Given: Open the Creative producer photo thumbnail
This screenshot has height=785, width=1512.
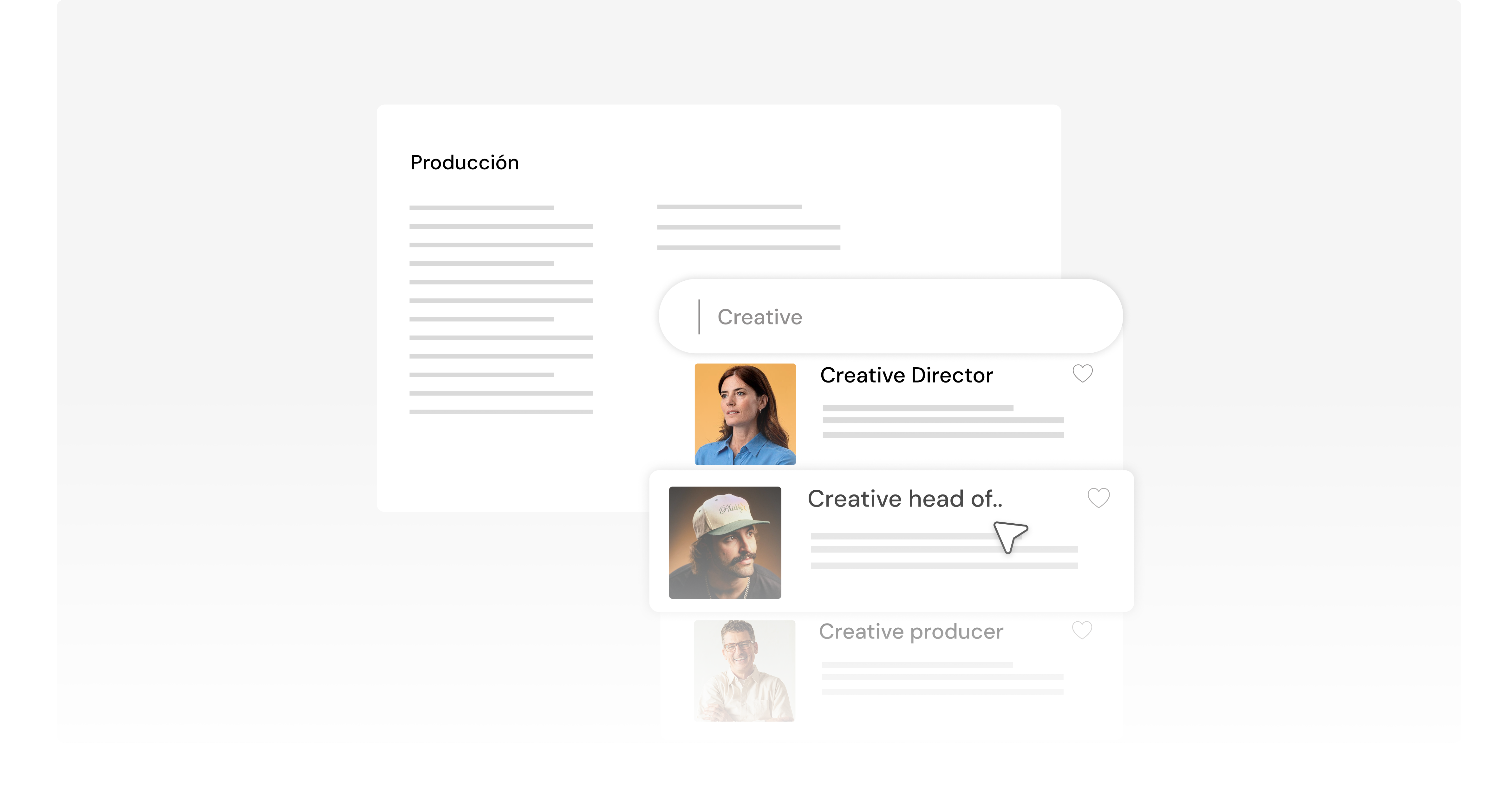Looking at the screenshot, I should click(x=744, y=671).
